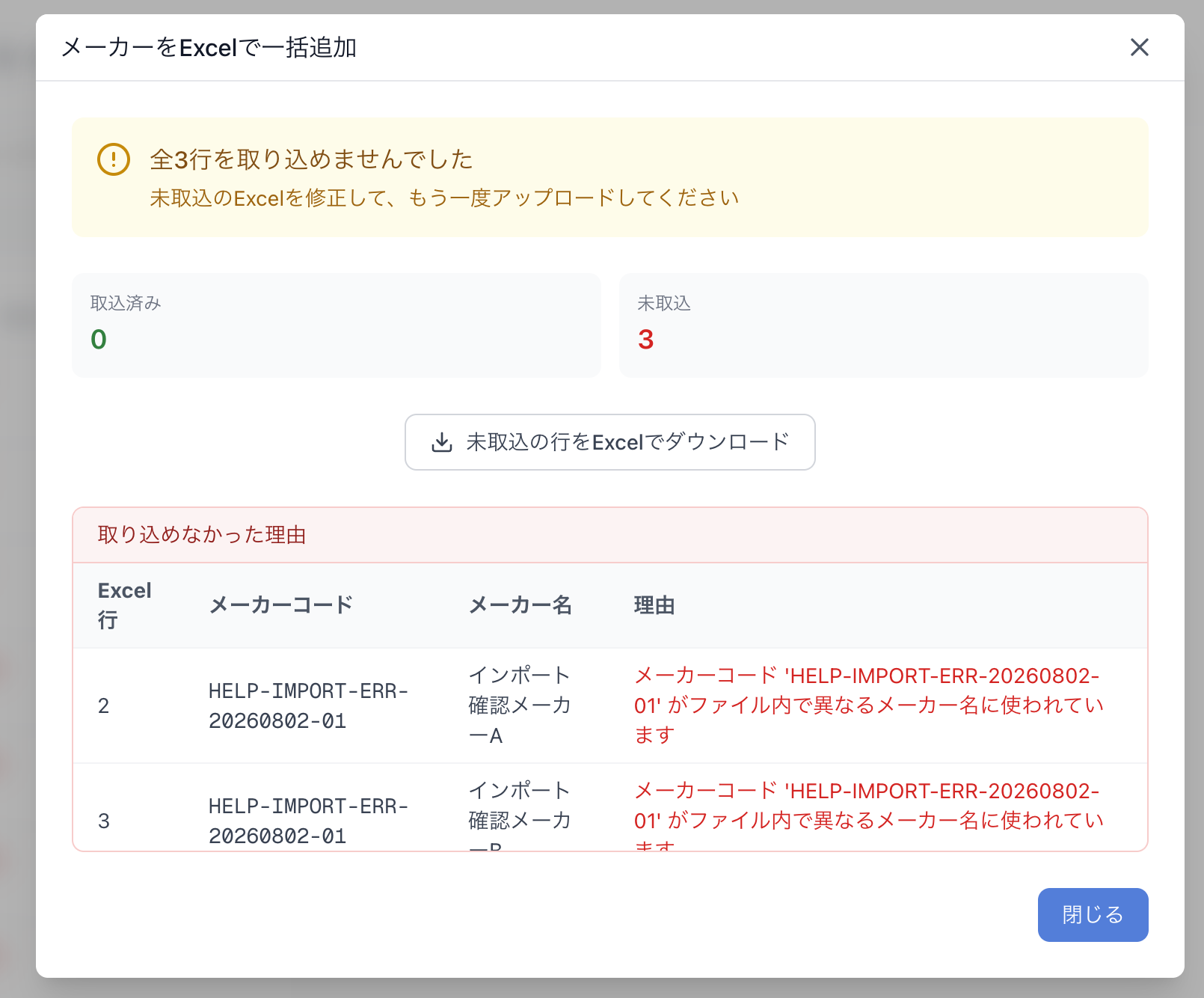Screen dimensions: 1204x998
Task: Click the 取込済み label
Action: pos(126,303)
